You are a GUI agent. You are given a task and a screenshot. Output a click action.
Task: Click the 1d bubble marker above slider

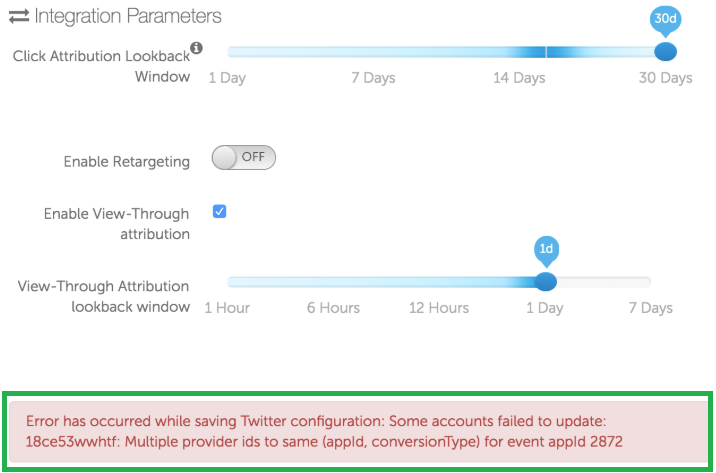546,249
